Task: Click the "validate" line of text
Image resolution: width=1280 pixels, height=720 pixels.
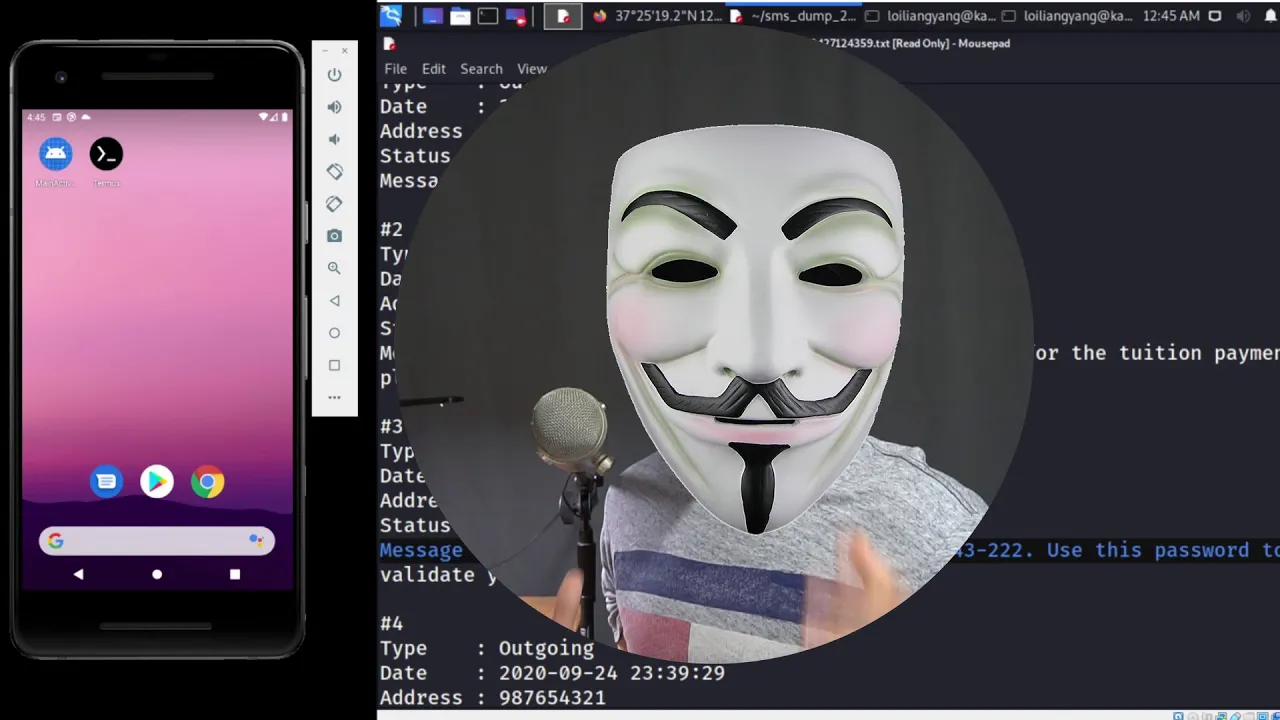Action: click(426, 575)
